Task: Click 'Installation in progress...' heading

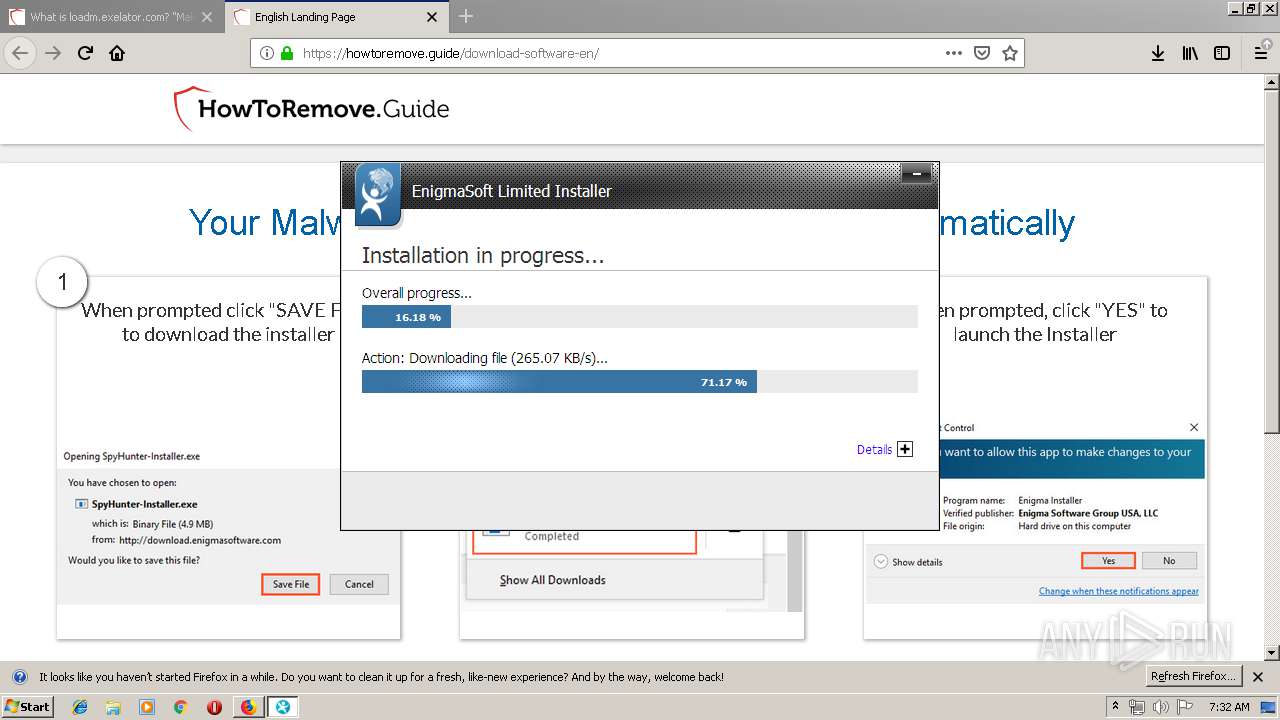Action: pyautogui.click(x=483, y=256)
